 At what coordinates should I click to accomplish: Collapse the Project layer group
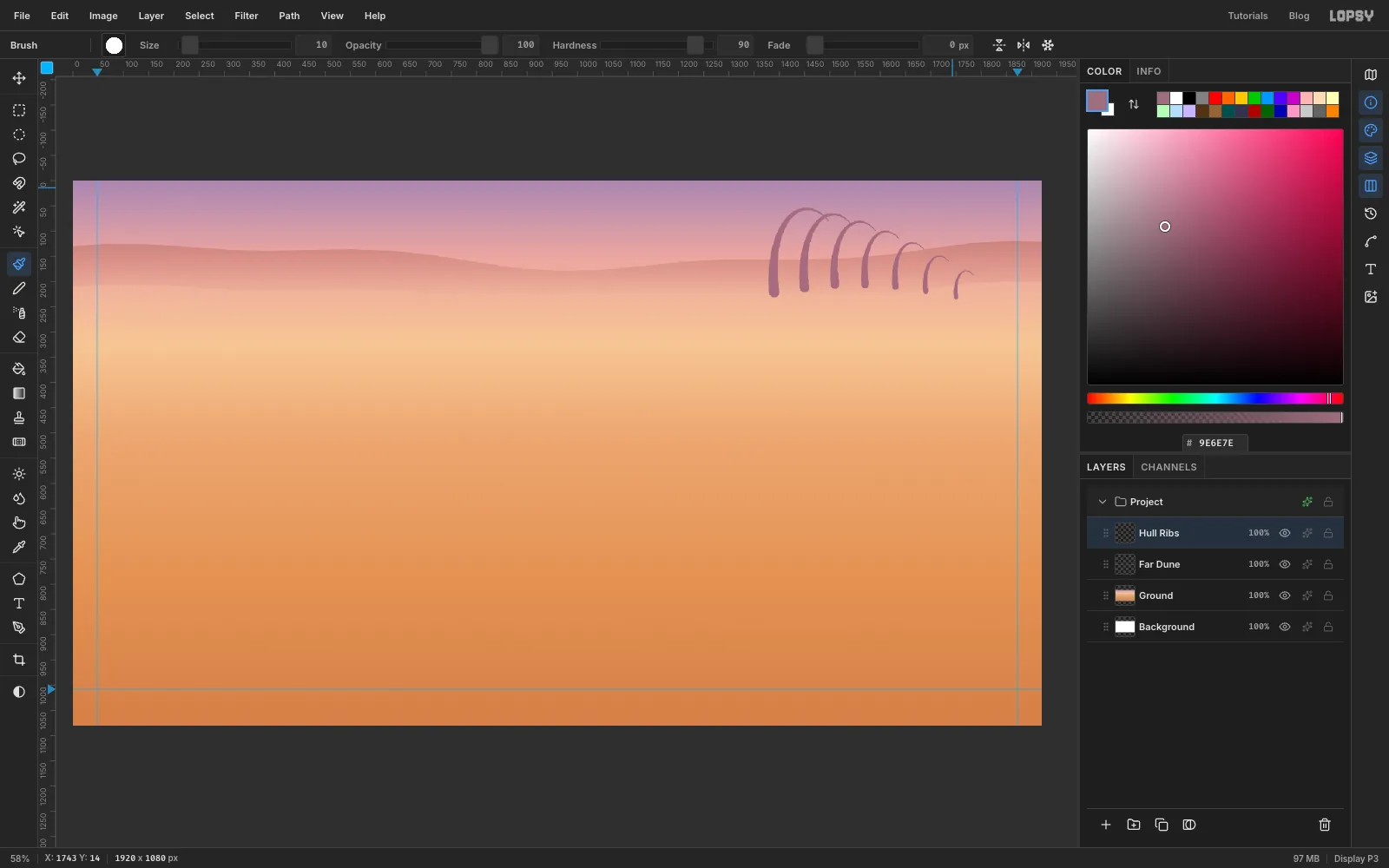(x=1103, y=502)
